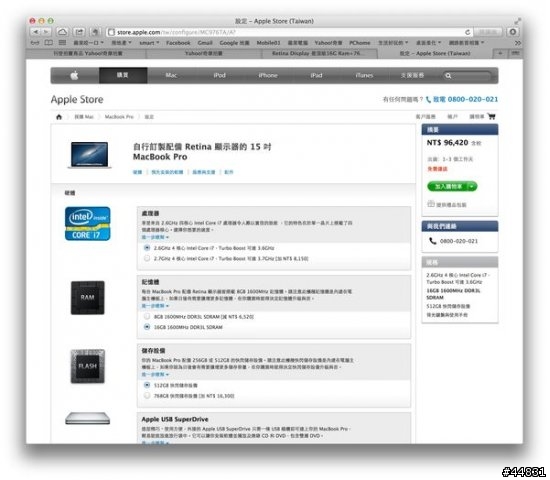Click the gift package icon under cart button

click(431, 204)
